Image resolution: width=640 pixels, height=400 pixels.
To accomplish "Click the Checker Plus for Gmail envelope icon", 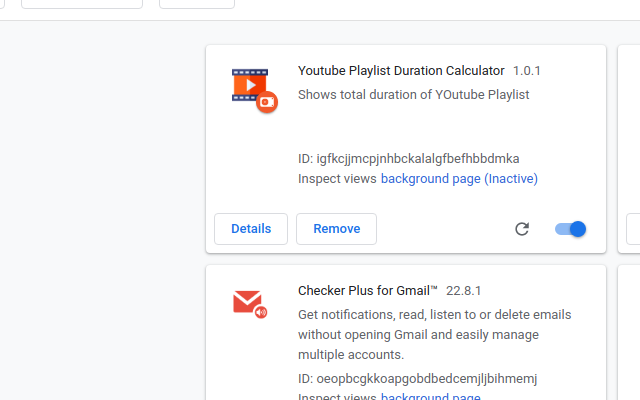I will click(250, 304).
